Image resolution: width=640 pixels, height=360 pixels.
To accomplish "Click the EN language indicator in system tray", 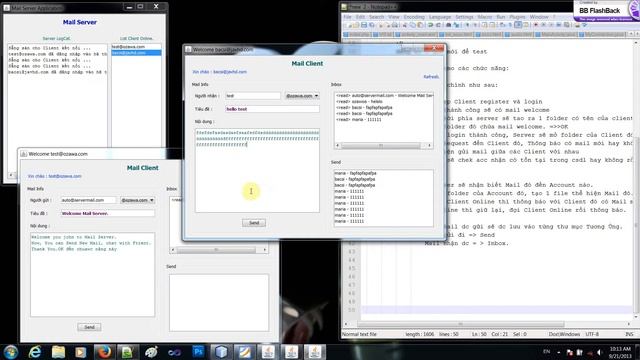I will (547, 352).
